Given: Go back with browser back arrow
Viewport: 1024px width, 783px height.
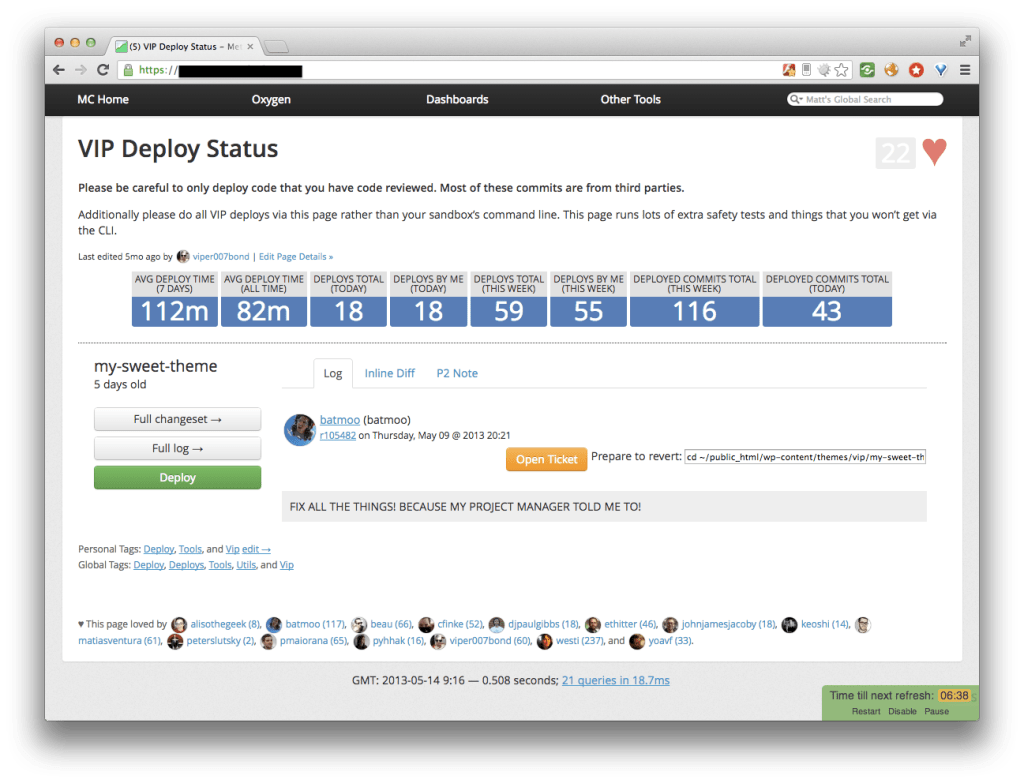Looking at the screenshot, I should 59,70.
